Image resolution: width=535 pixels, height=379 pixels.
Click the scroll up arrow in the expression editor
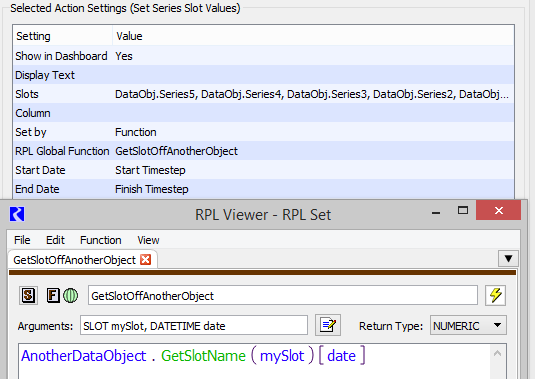click(497, 354)
